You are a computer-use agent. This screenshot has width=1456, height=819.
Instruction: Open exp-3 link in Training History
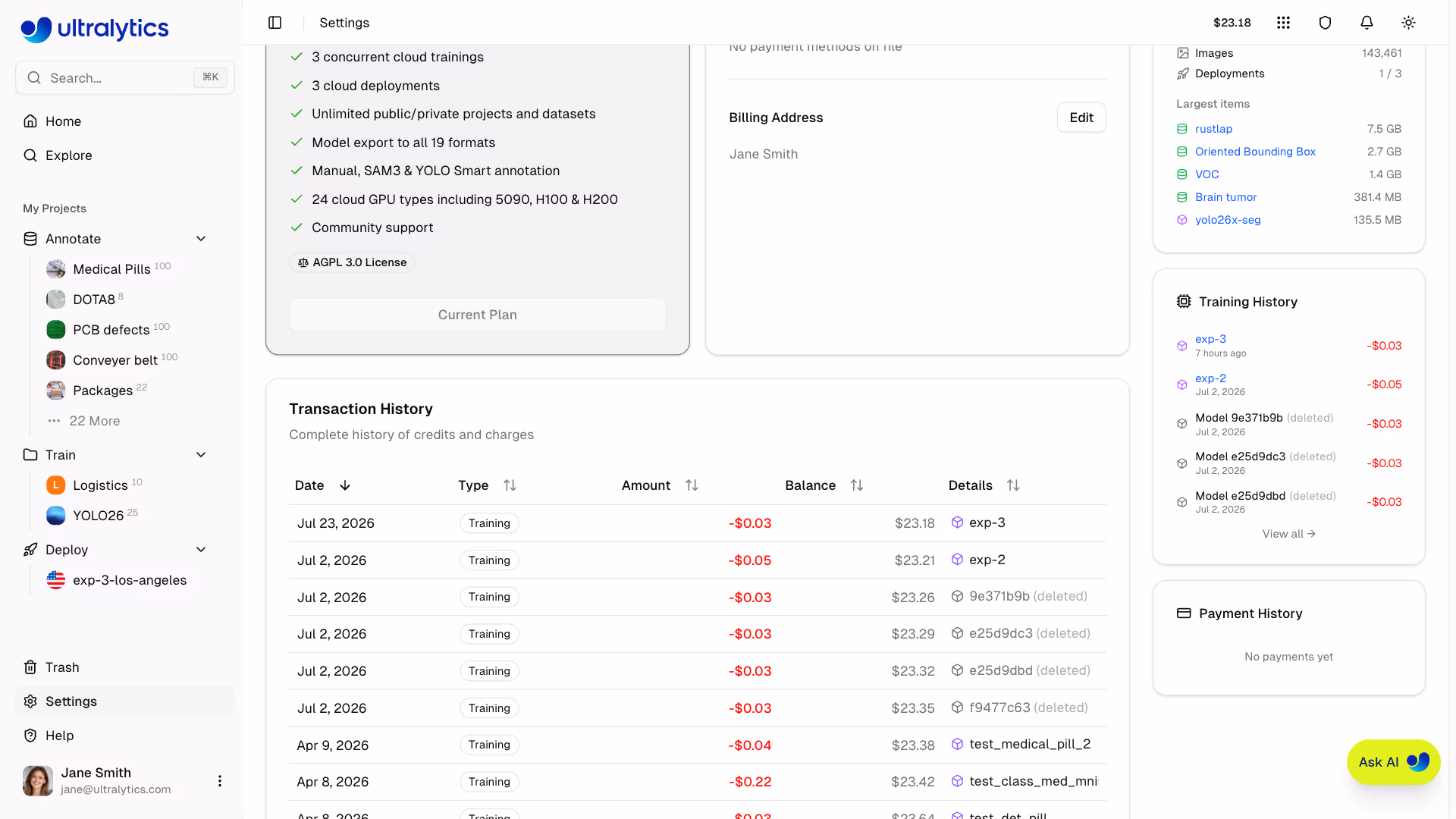pyautogui.click(x=1210, y=339)
